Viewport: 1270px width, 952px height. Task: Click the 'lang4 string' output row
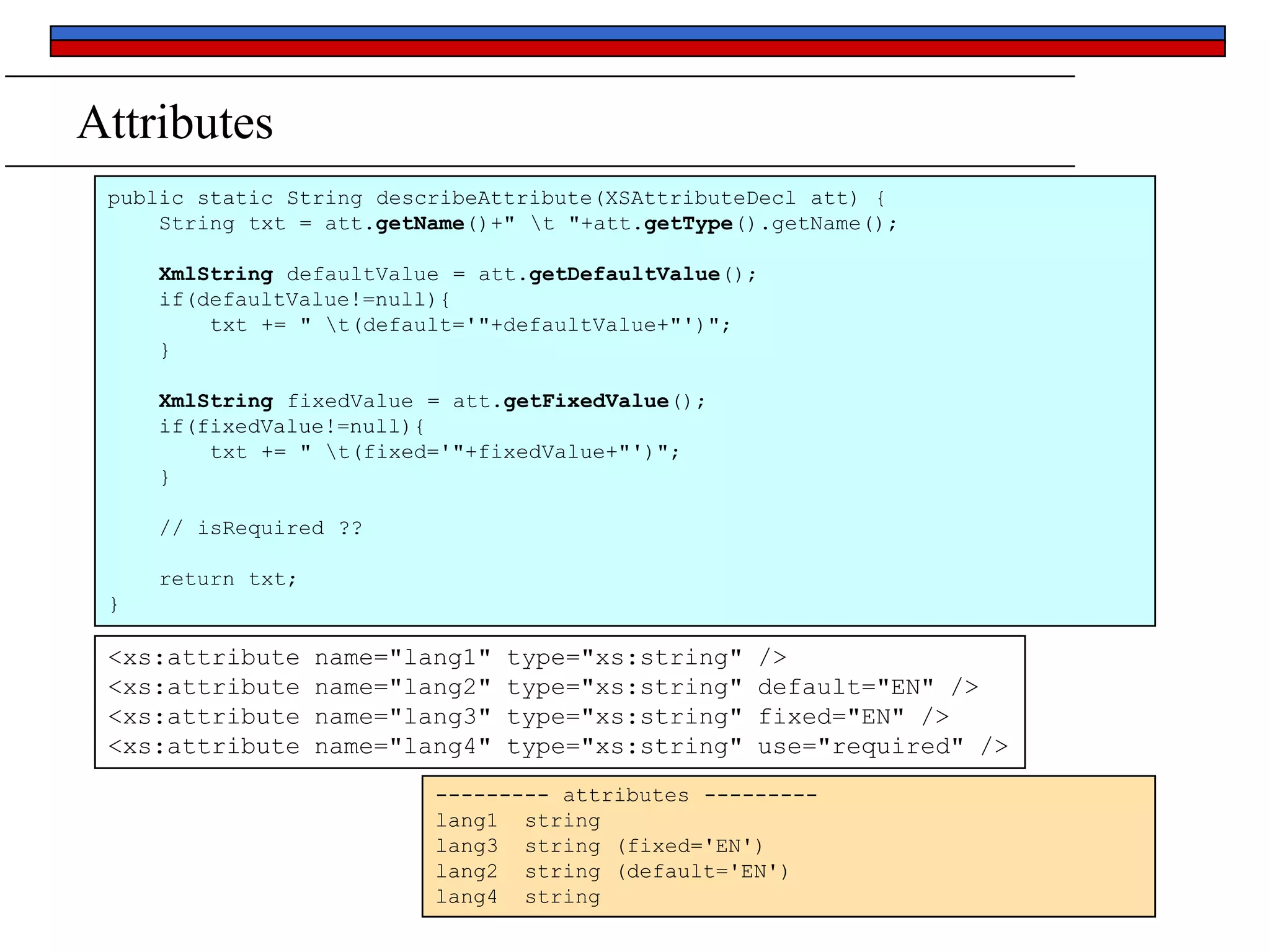[518, 897]
